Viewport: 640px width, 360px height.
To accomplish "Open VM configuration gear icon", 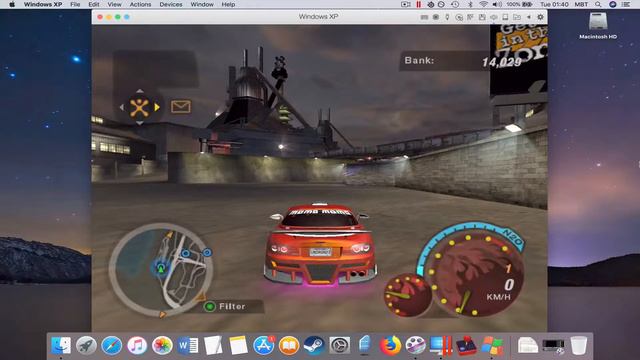I will [x=540, y=17].
